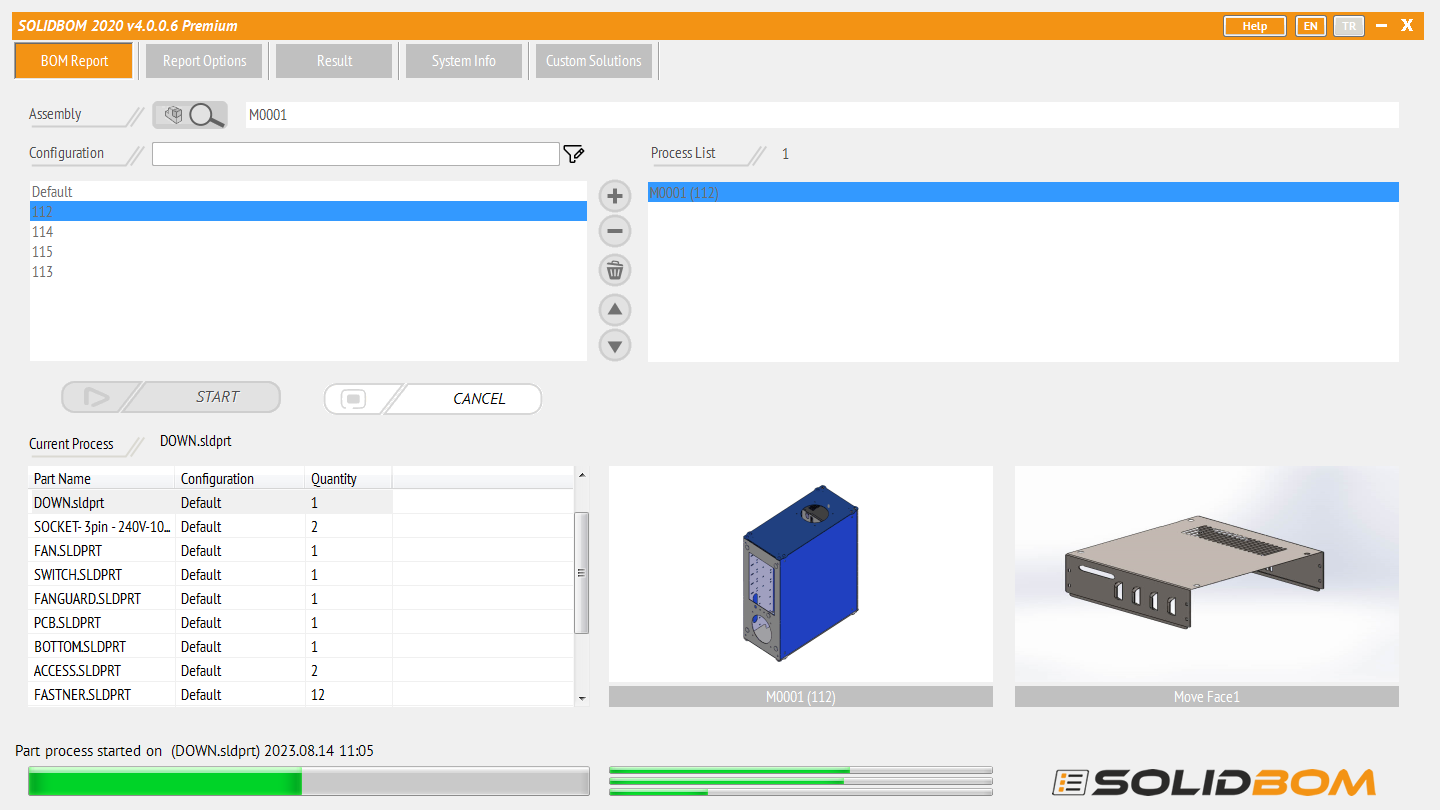The width and height of the screenshot is (1440, 810).
Task: Add configuration to process list with plus
Action: [x=615, y=195]
